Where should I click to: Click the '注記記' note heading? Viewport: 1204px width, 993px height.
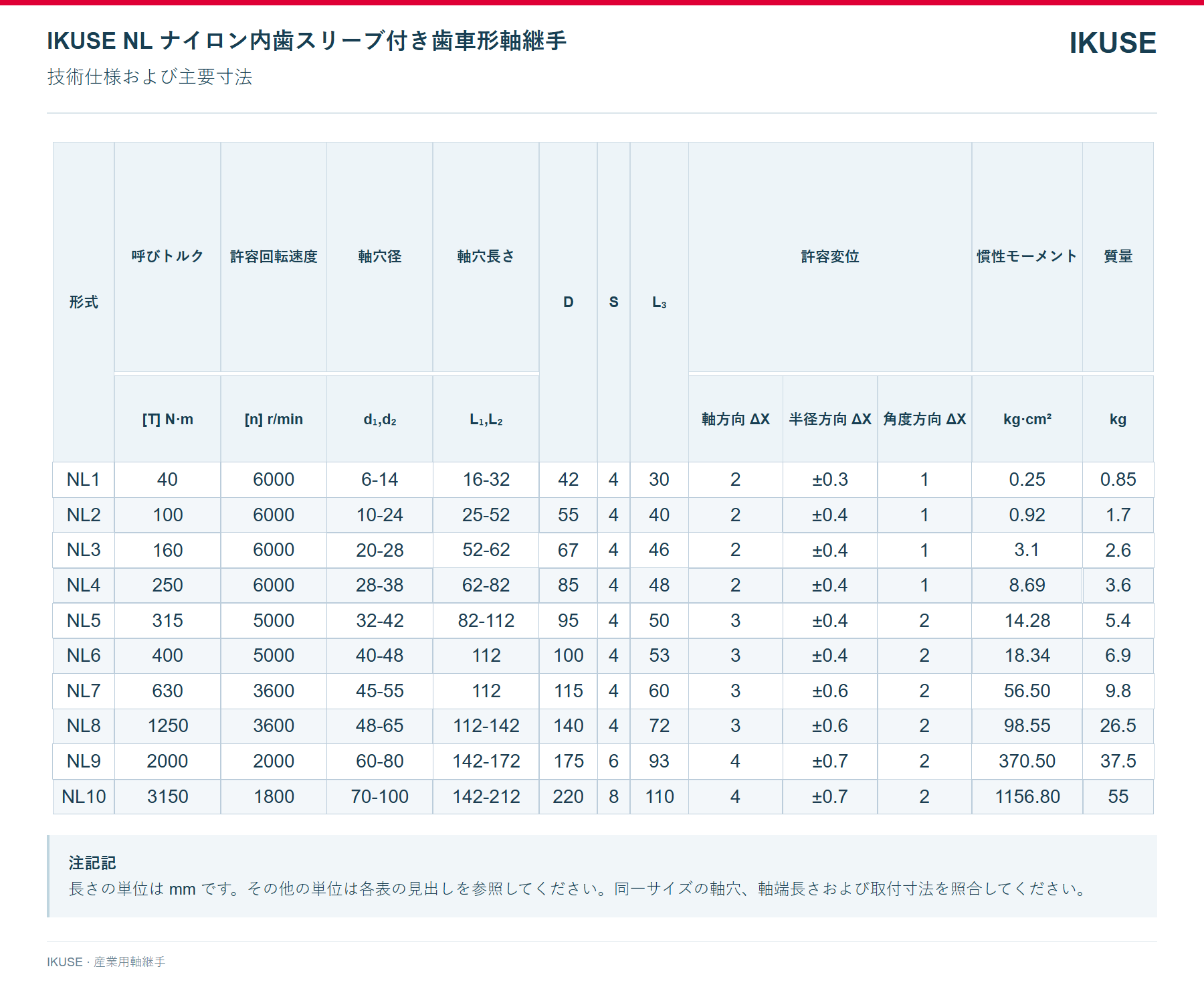pos(92,863)
